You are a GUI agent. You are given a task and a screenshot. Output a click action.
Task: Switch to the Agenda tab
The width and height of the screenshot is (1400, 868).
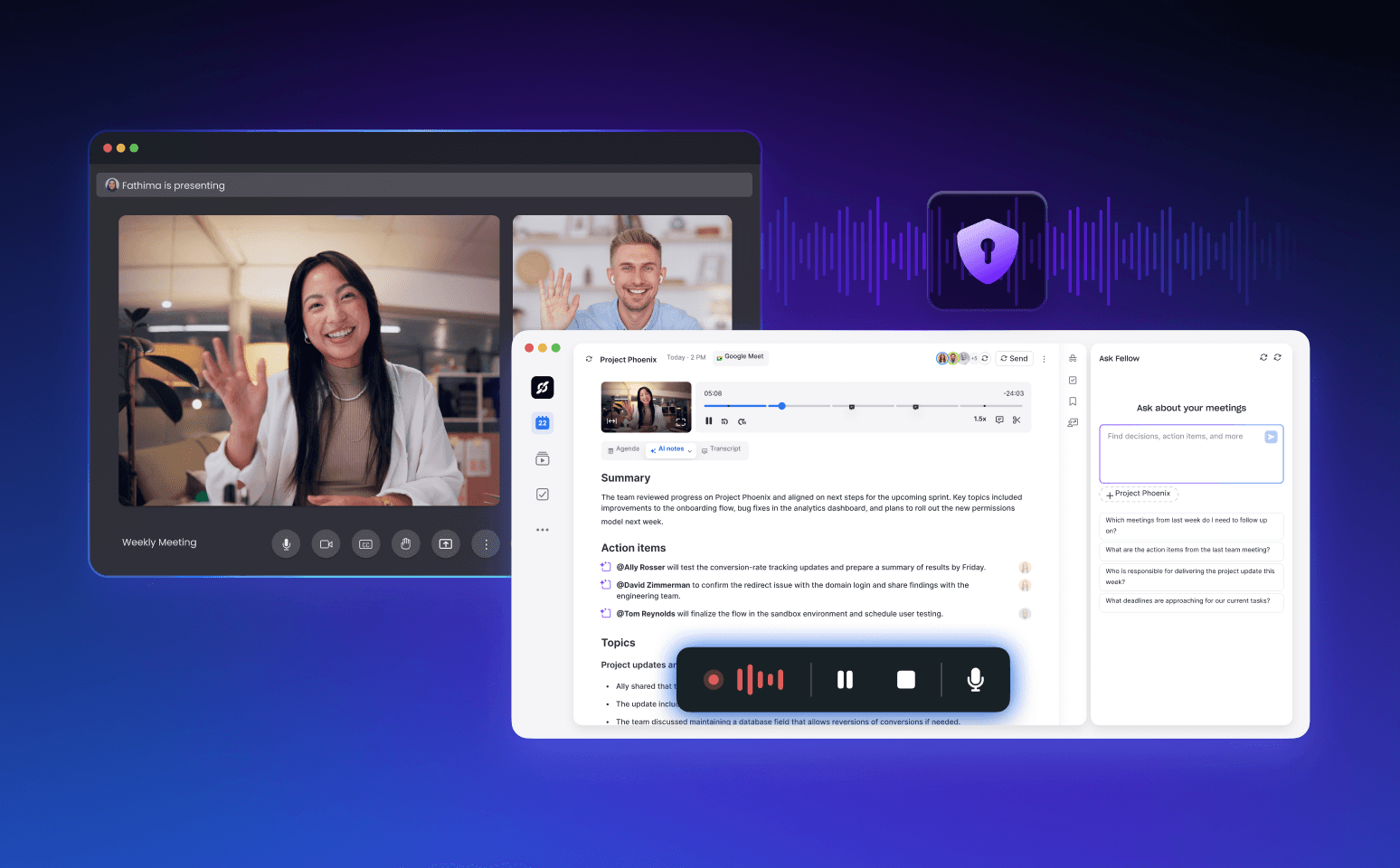623,449
